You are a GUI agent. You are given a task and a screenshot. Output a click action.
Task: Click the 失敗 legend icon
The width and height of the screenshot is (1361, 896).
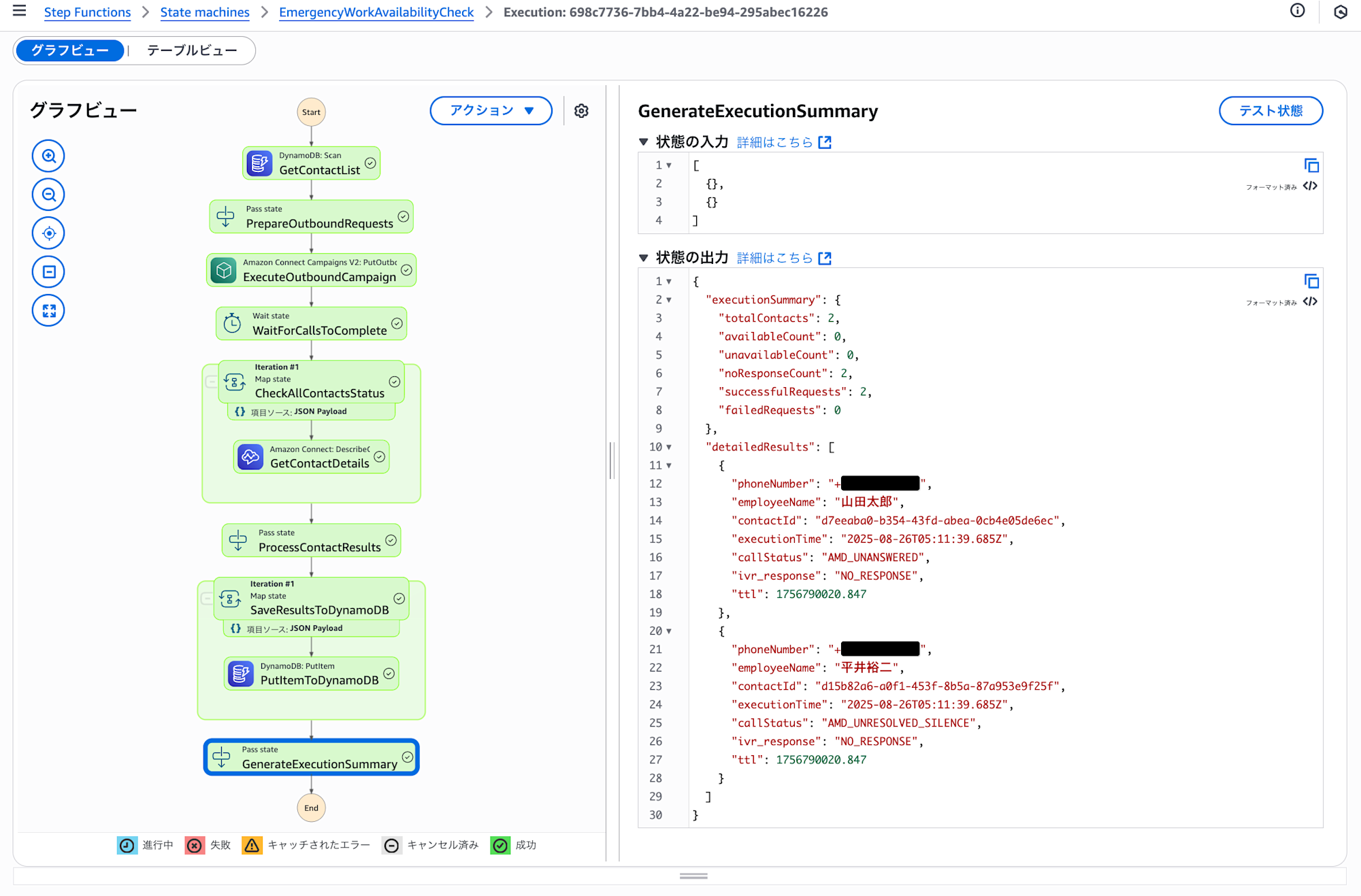pyautogui.click(x=195, y=845)
